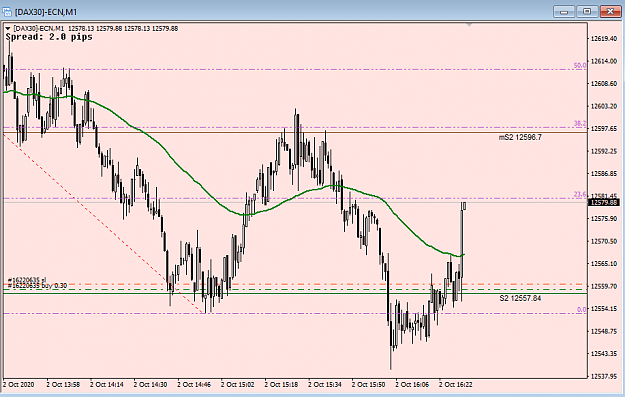Click the 38.2 Fibonacci level label

(x=580, y=124)
